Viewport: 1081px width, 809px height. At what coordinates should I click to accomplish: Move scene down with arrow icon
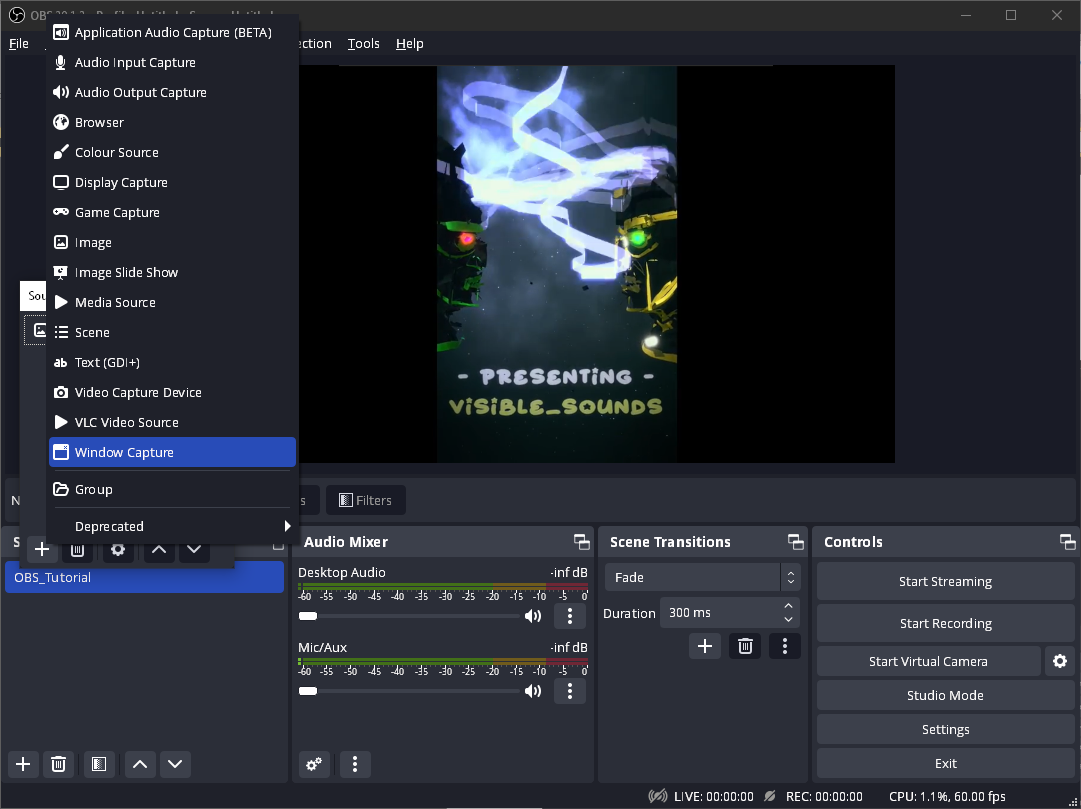coord(176,765)
